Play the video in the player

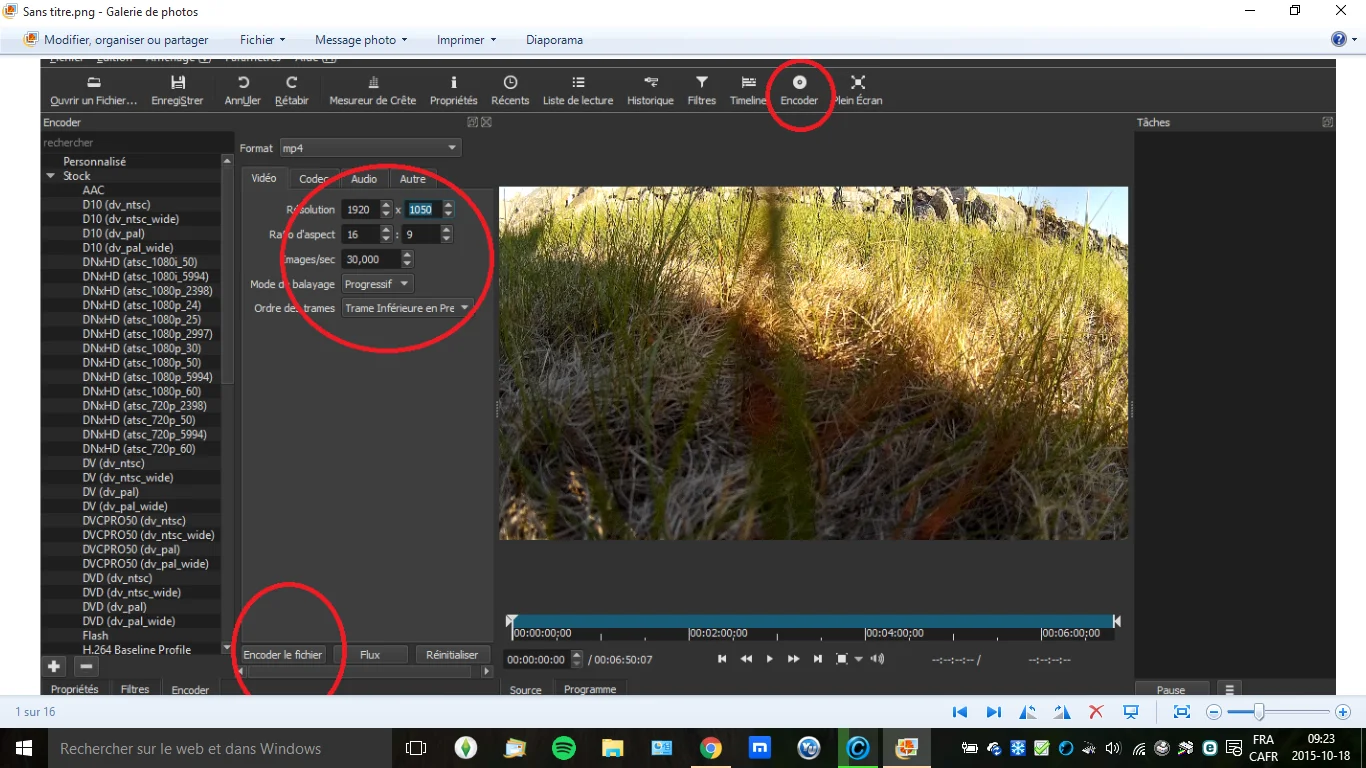pyautogui.click(x=770, y=659)
